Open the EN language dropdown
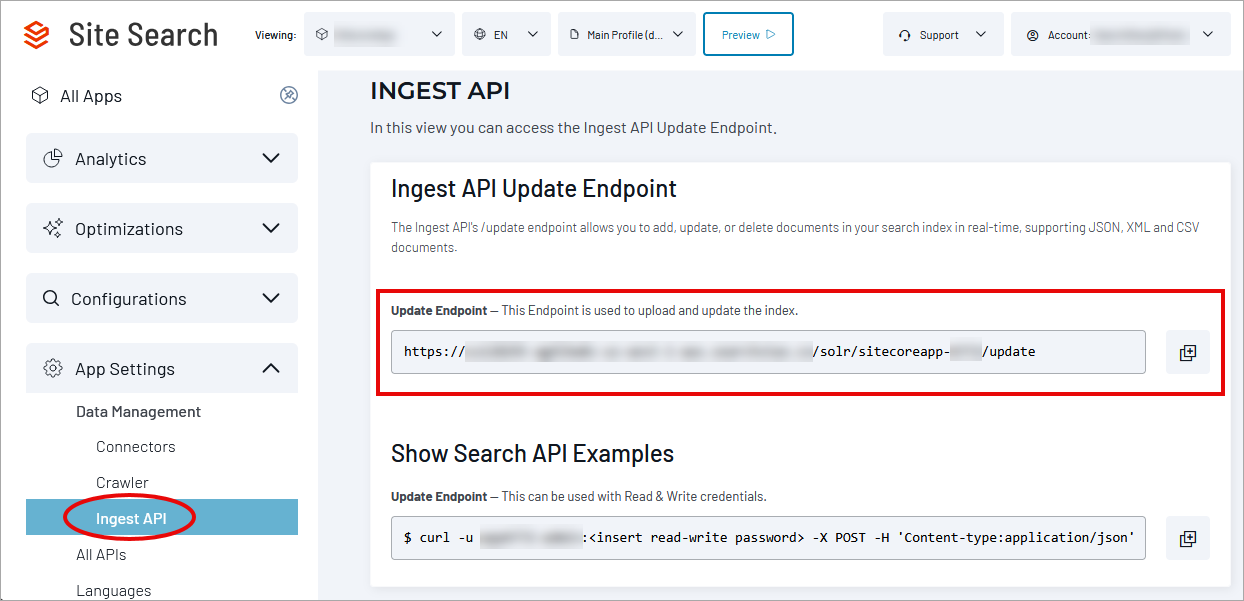The image size is (1244, 601). (506, 33)
